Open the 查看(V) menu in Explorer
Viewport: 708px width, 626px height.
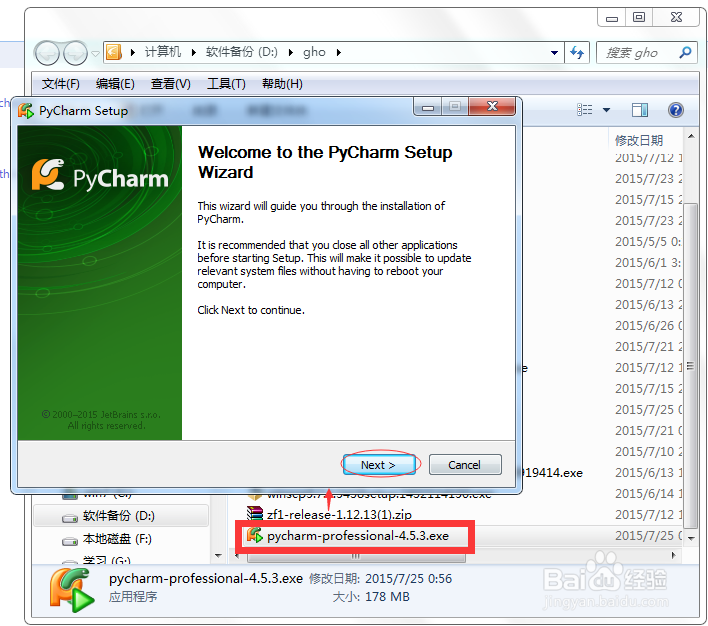click(x=170, y=84)
